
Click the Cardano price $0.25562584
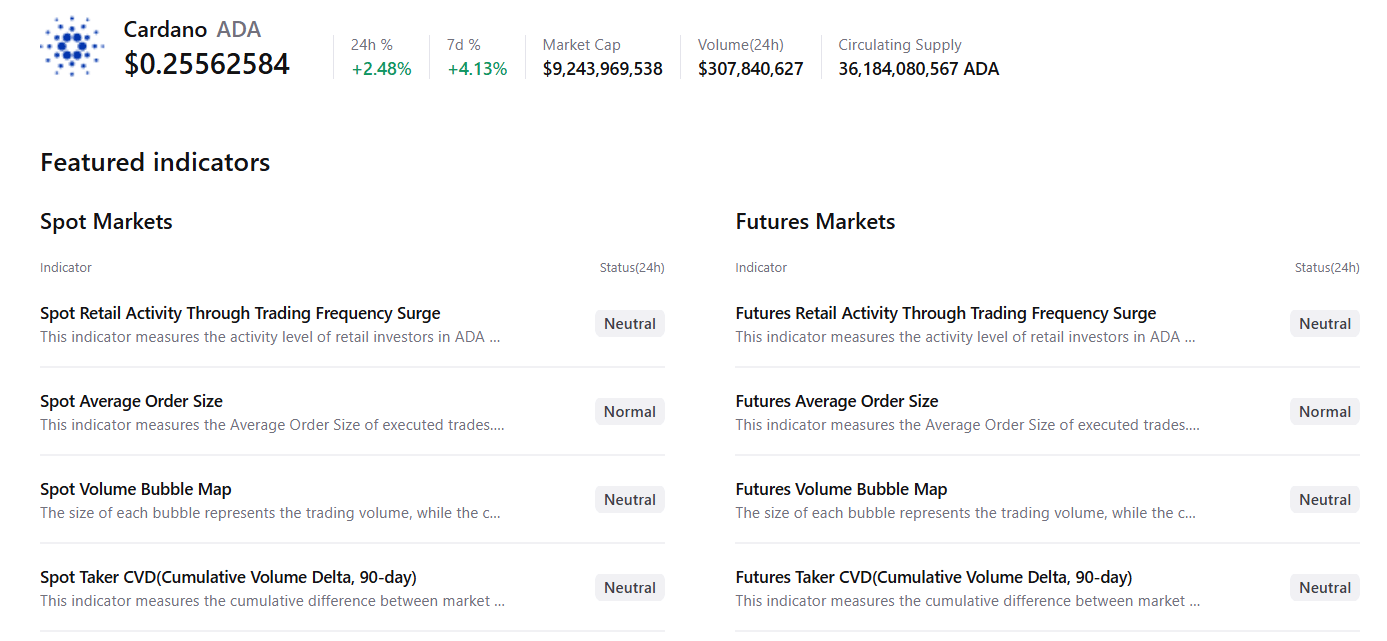pyautogui.click(x=207, y=64)
